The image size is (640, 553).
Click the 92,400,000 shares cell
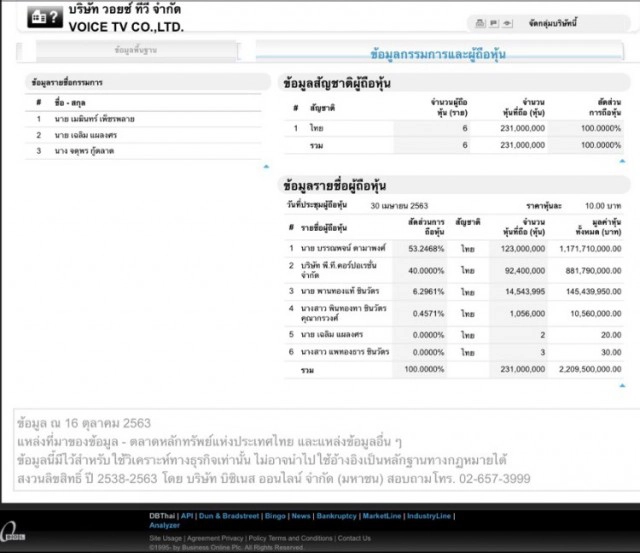coord(525,271)
